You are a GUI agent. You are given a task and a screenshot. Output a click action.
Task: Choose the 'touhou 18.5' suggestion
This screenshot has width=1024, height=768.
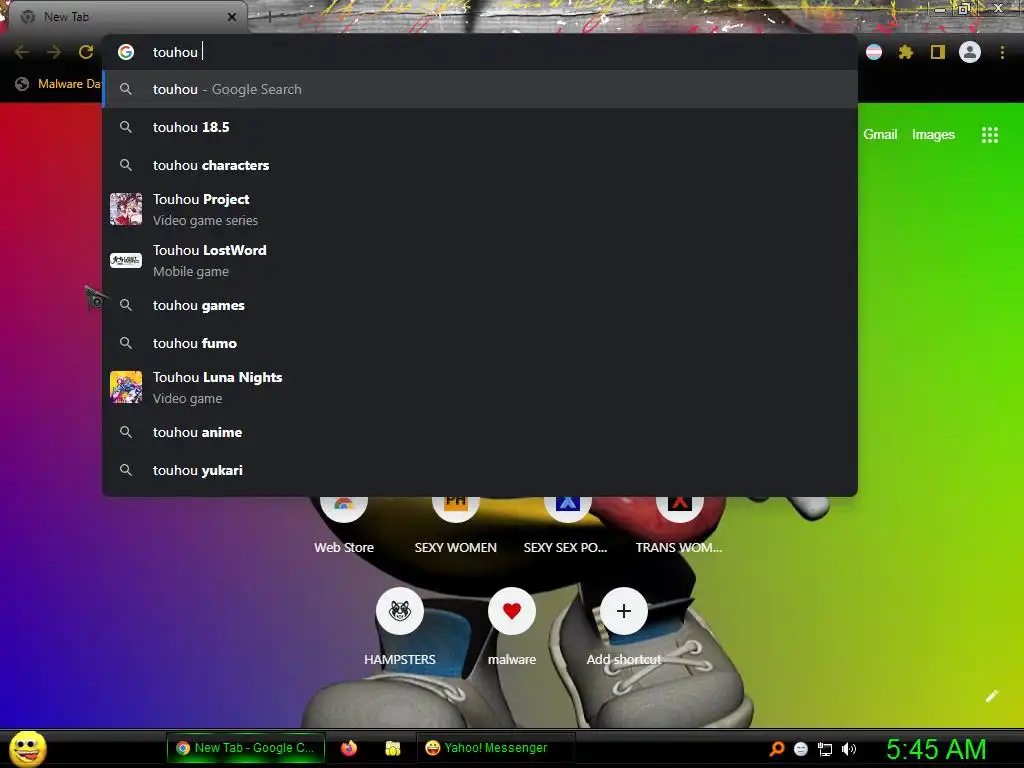tap(479, 127)
